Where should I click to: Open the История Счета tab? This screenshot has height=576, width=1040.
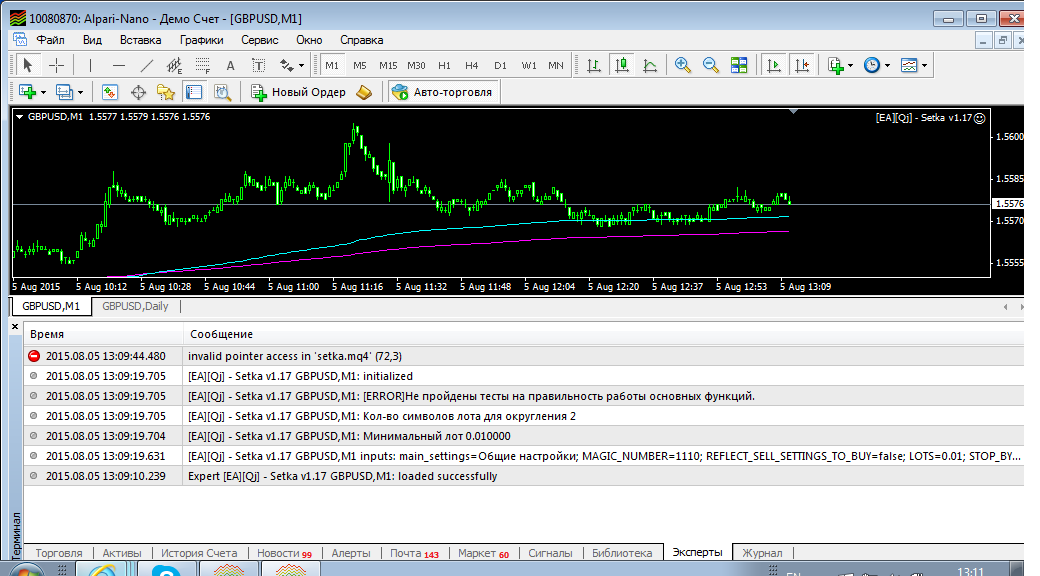[199, 553]
